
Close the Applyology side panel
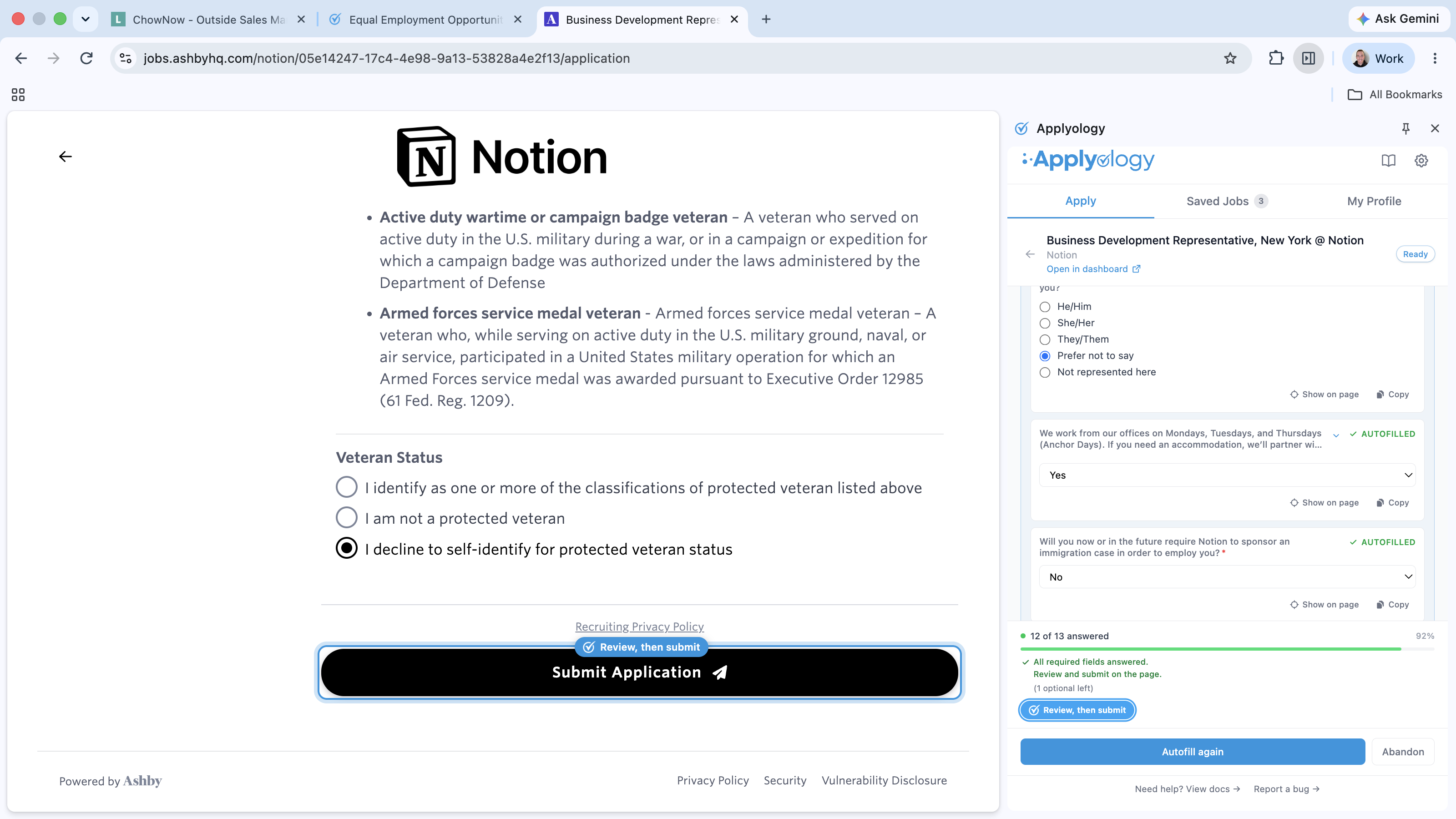coord(1435,128)
